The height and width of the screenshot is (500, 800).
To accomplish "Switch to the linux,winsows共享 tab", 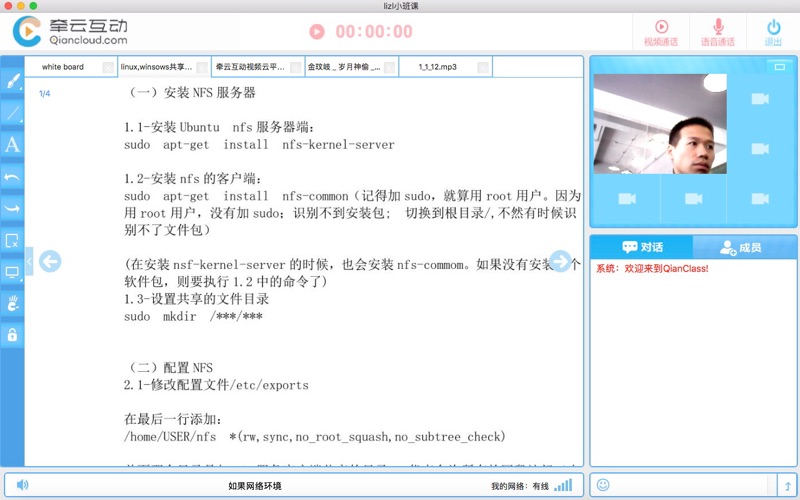I will tap(156, 67).
